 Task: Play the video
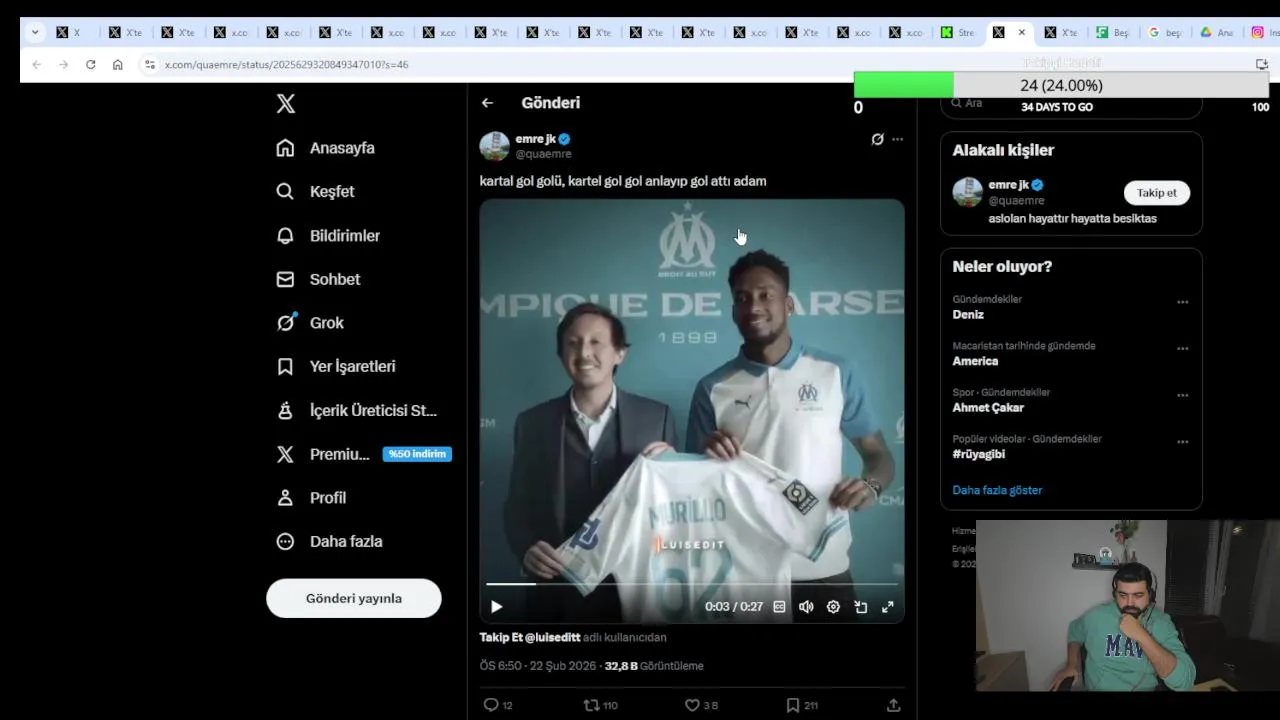coord(496,607)
